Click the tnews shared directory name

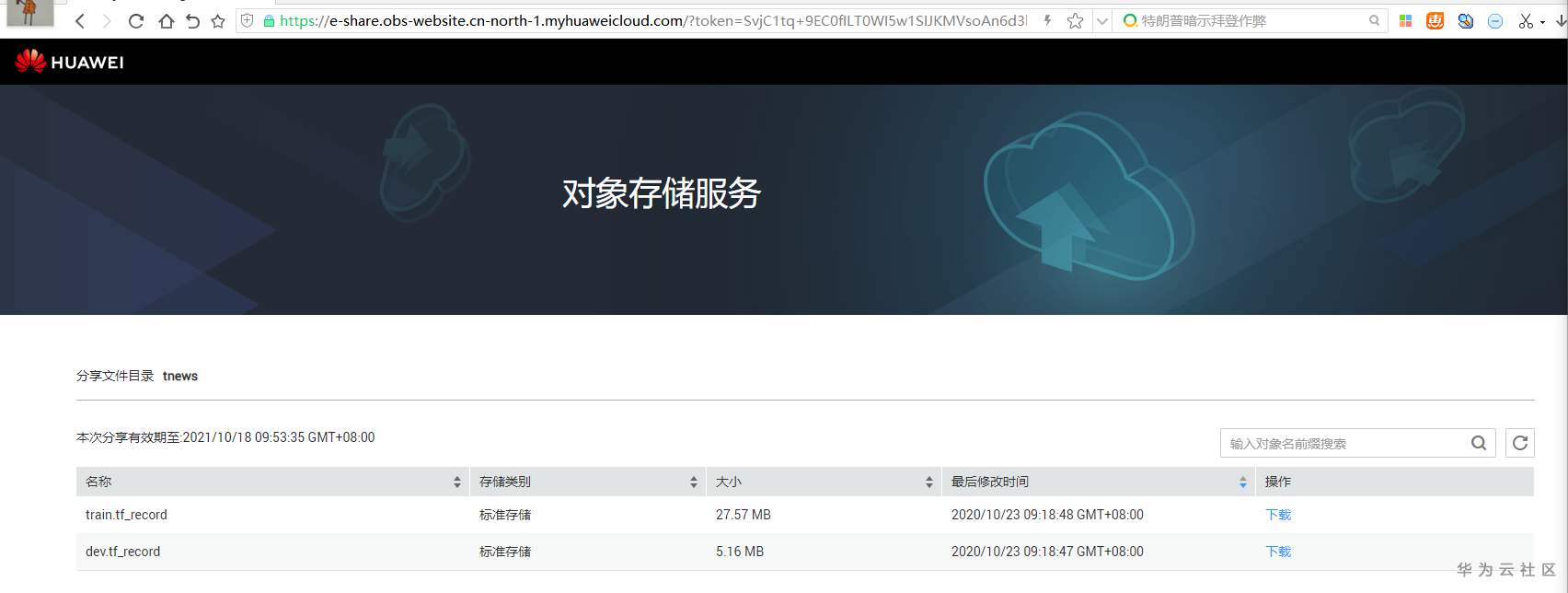tap(180, 376)
